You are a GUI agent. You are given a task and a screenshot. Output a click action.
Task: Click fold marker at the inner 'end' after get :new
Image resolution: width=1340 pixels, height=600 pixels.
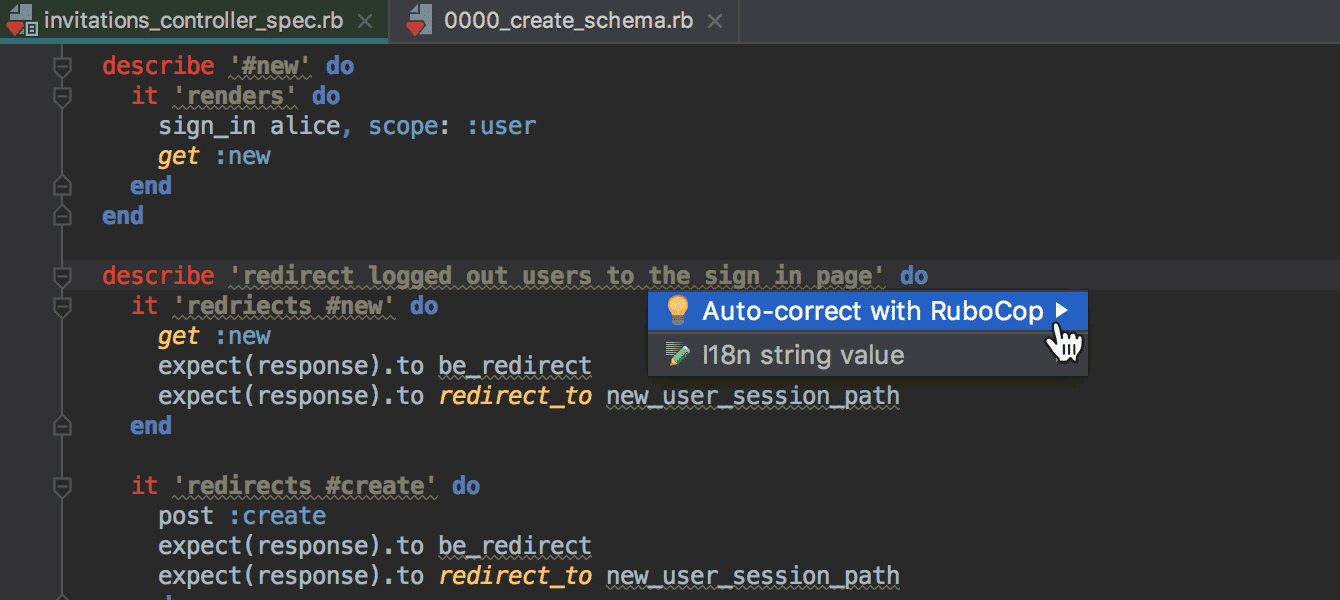pos(62,186)
